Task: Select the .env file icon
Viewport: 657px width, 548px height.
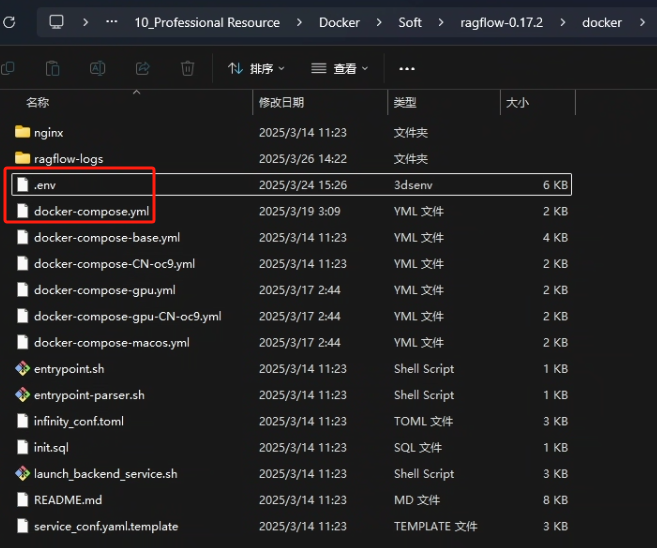Action: coord(22,185)
